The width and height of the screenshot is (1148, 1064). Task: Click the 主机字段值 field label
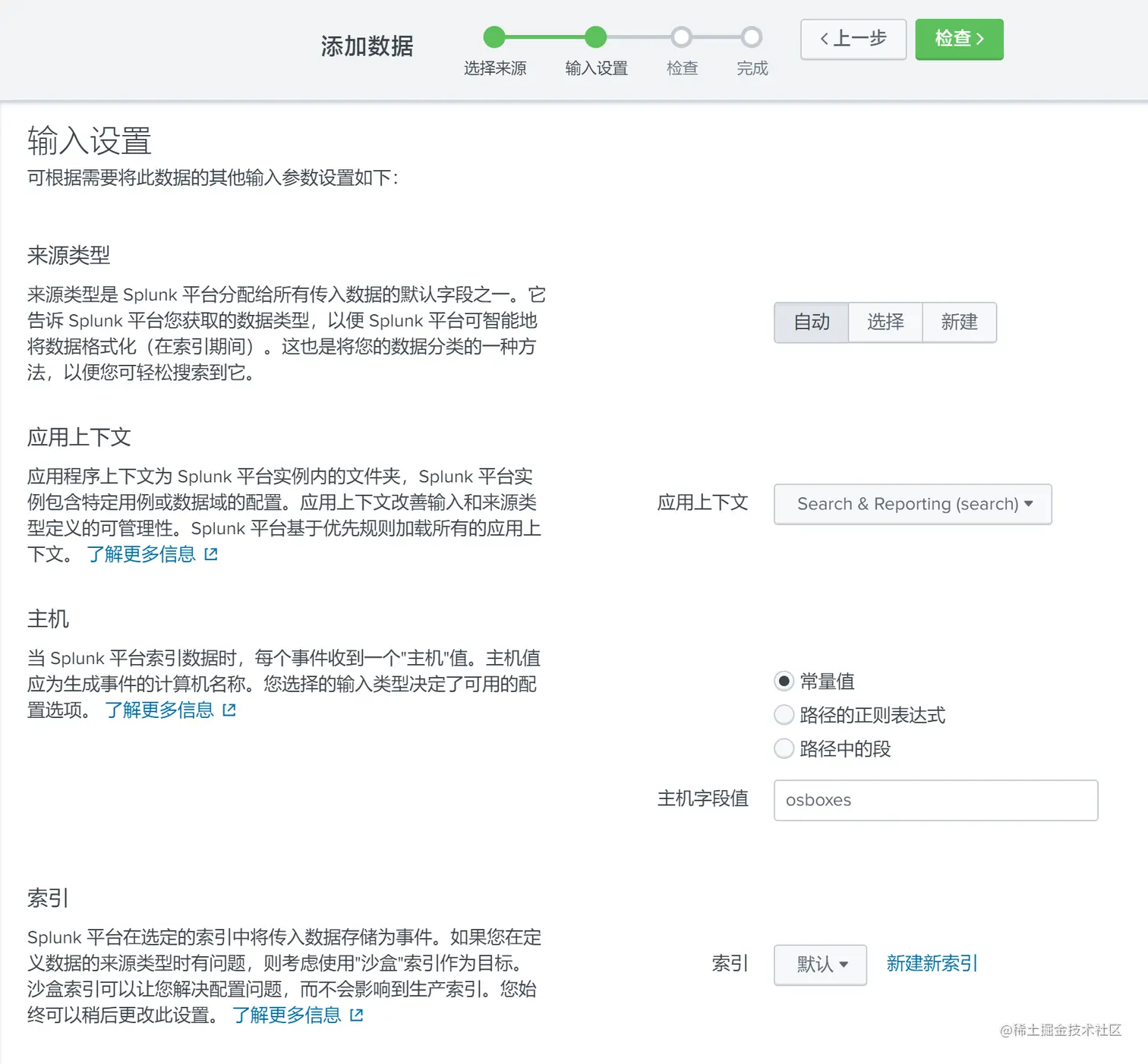(x=703, y=798)
